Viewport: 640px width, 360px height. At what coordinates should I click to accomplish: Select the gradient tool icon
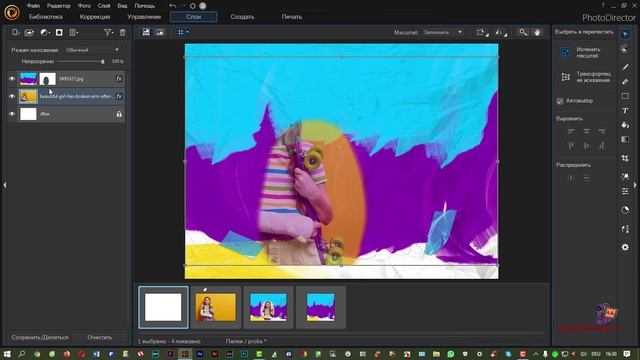pos(625,139)
